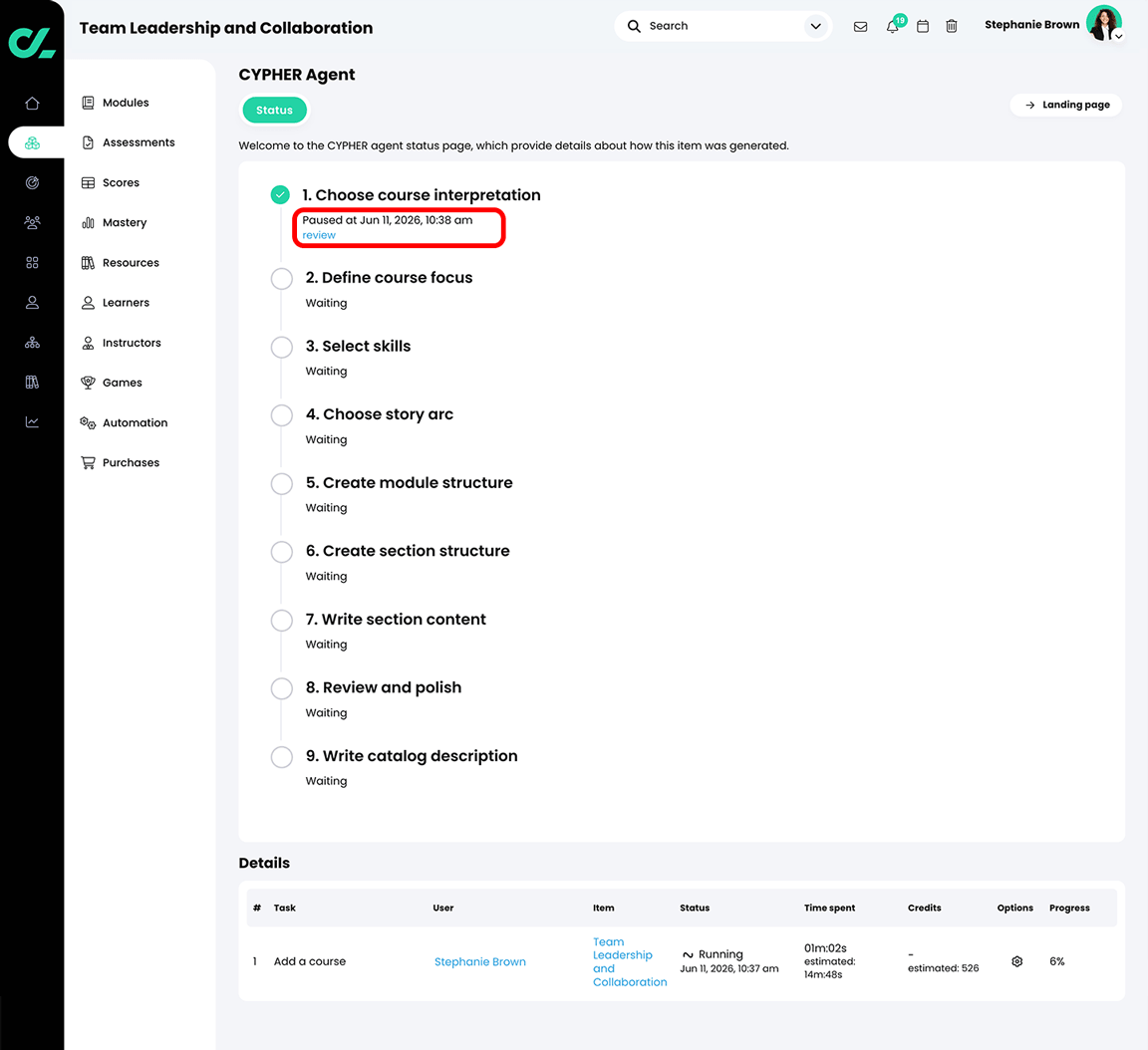The width and height of the screenshot is (1148, 1050).
Task: Click the circle for Choose story arc
Action: [282, 415]
